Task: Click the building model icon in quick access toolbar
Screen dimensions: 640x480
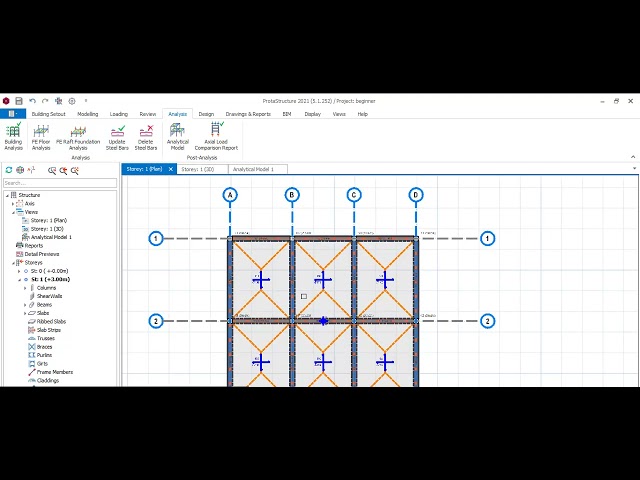Action: point(58,101)
